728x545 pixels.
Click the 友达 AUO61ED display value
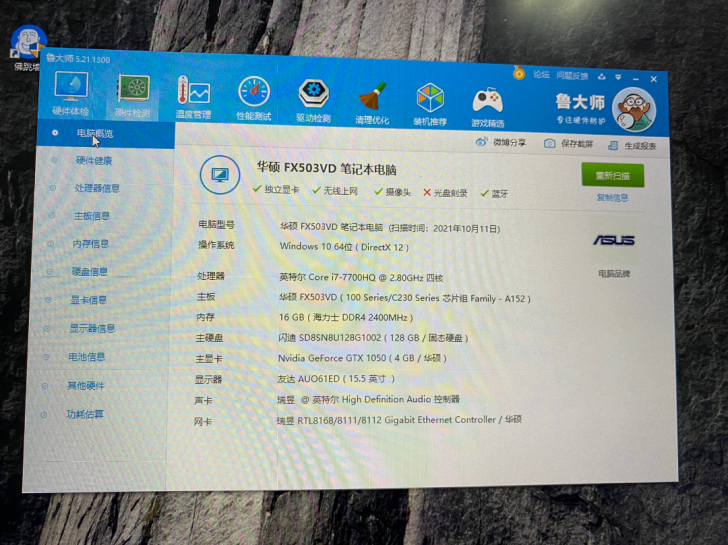[336, 379]
